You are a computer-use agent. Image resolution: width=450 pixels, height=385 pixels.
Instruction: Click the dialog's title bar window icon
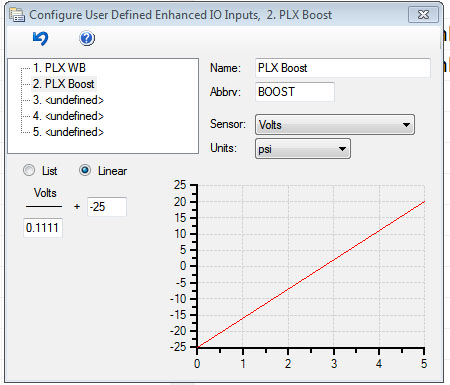coord(17,15)
